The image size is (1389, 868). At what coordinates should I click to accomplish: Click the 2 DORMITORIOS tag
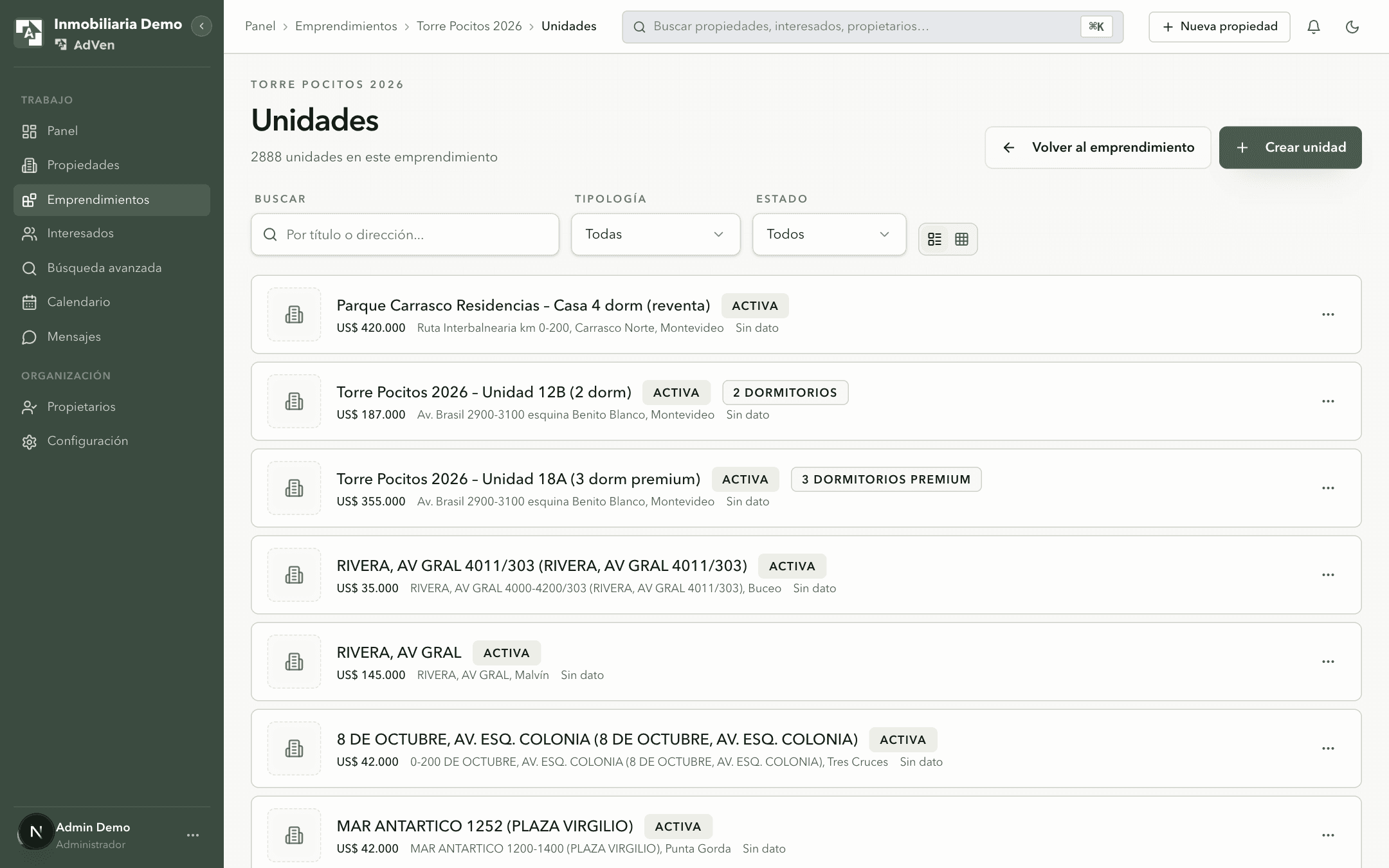(x=785, y=392)
